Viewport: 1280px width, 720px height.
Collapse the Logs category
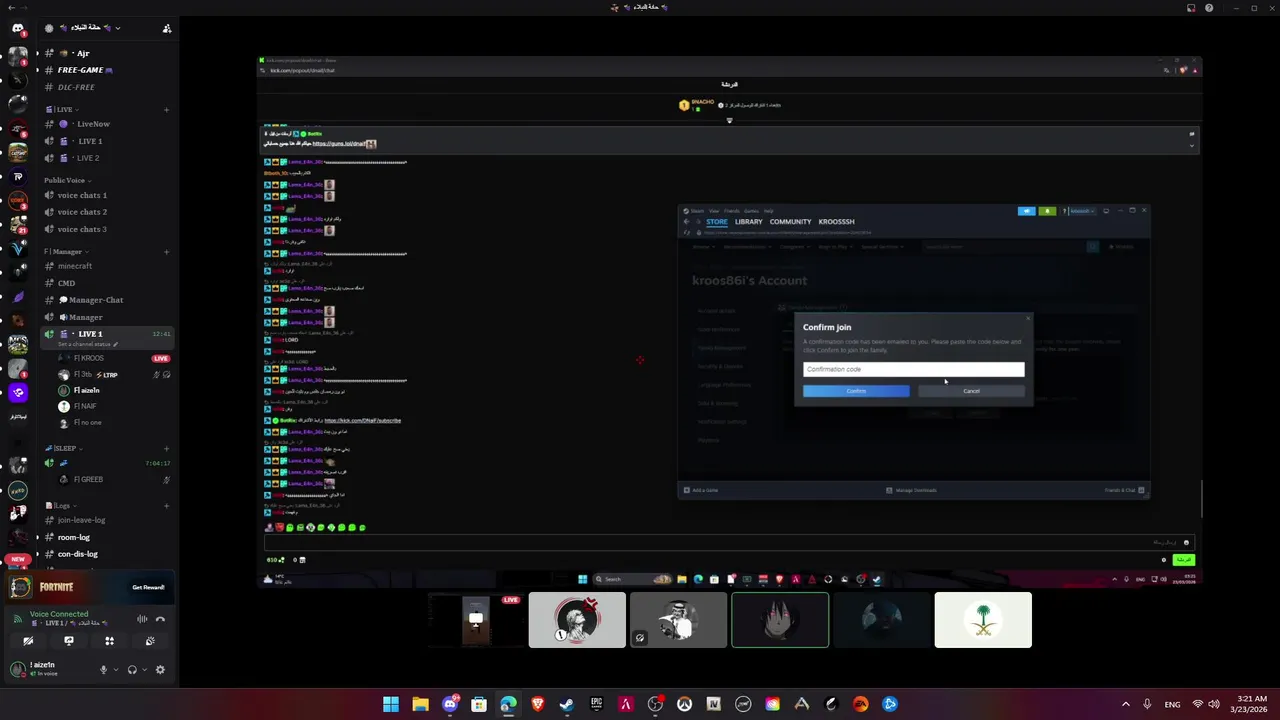coord(60,506)
